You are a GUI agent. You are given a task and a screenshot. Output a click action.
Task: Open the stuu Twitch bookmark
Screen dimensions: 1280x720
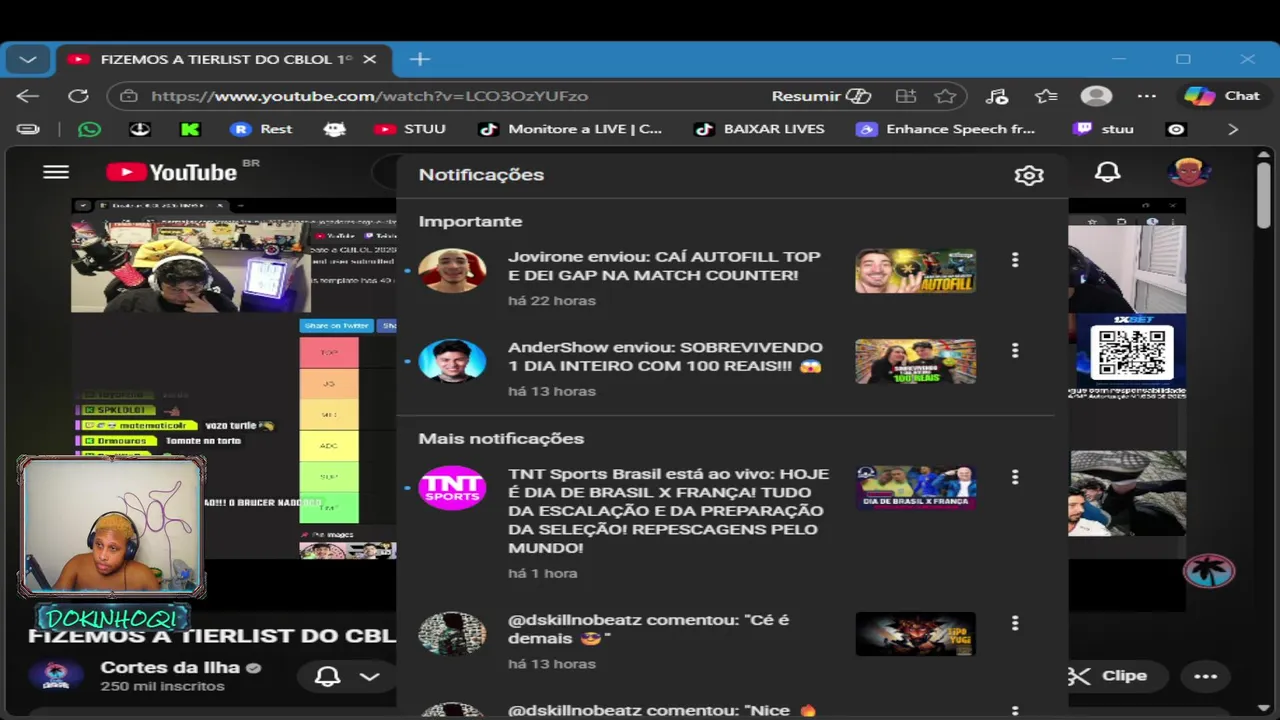click(1103, 129)
